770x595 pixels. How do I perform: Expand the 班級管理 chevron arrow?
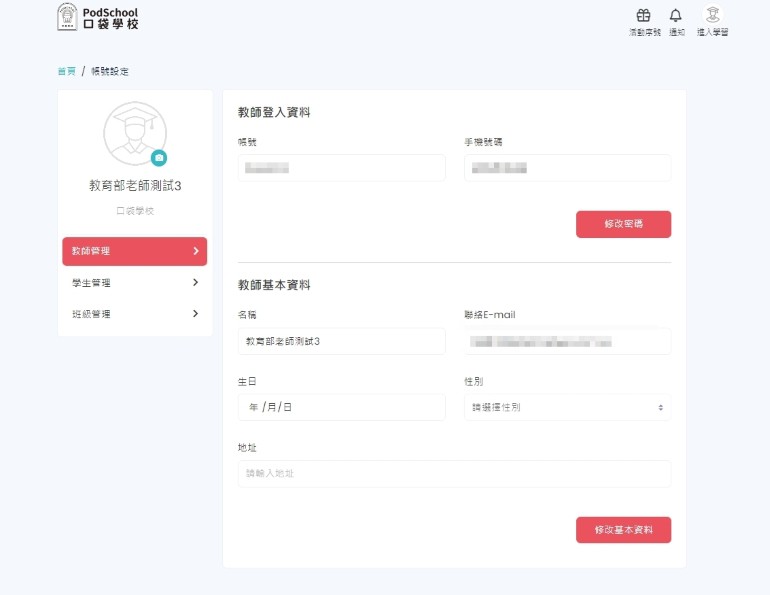tap(195, 314)
